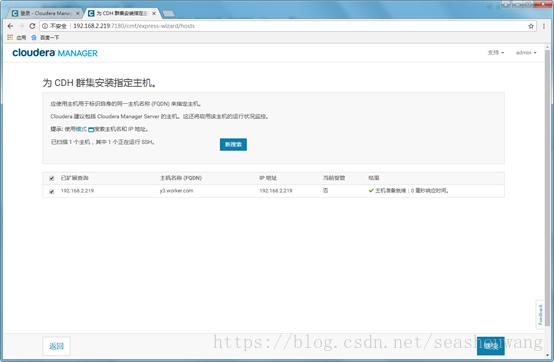Screen dimensions: 554x362
Task: Reload the page with the refresh icon
Action: (x=32, y=26)
